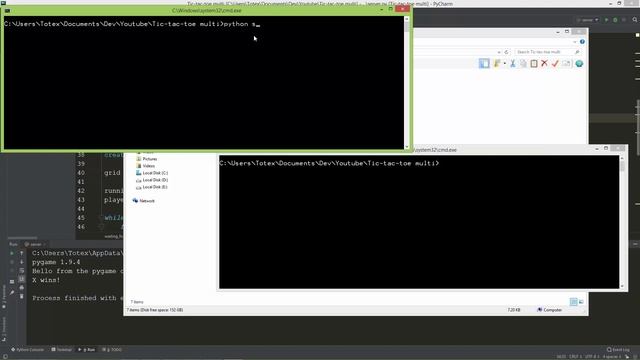The image size is (640, 360).
Task: Click the 'python s' command line in top cmd
Action: 132,24
